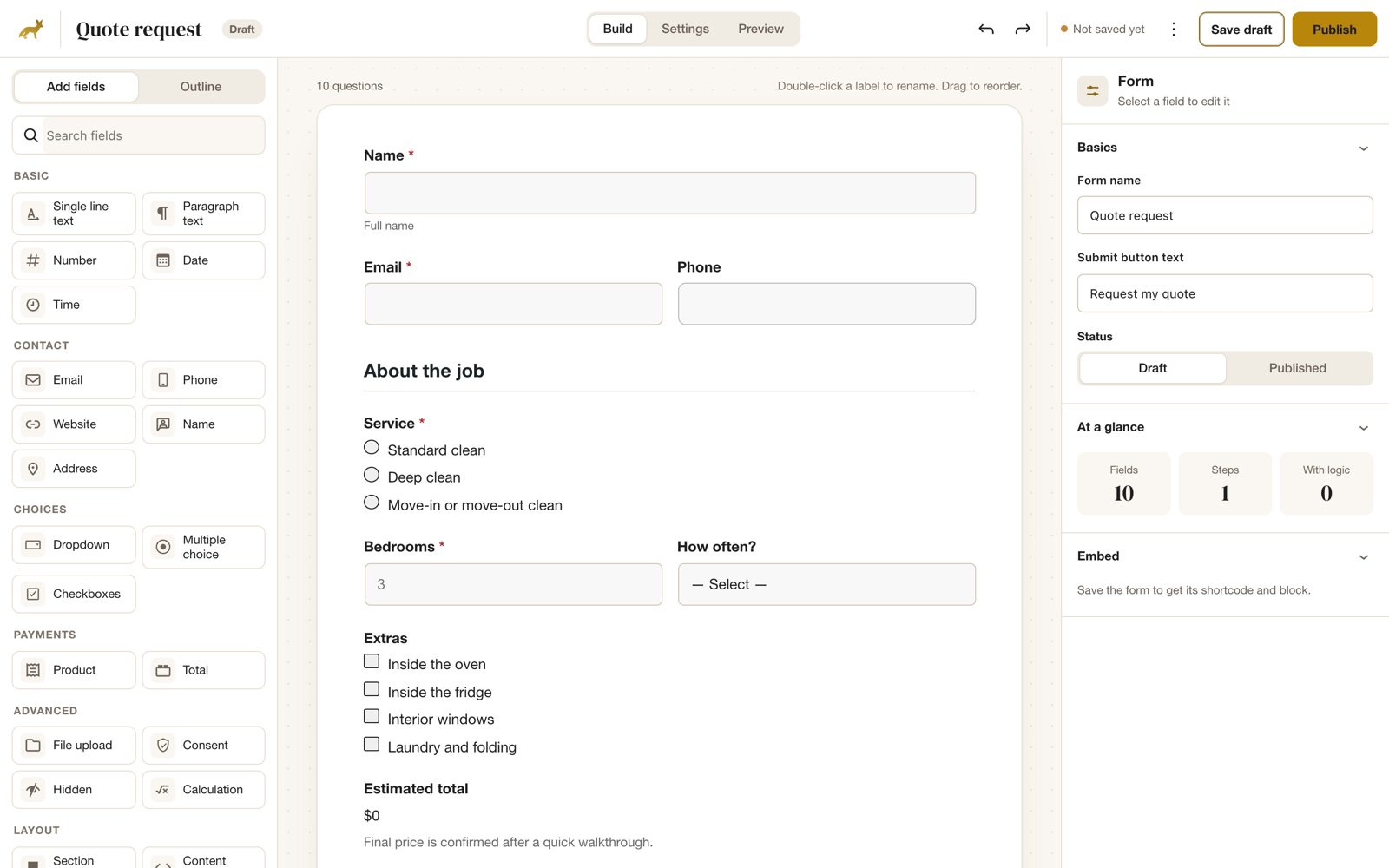The image size is (1389, 868).
Task: Click the Estimated total label
Action: [416, 789]
